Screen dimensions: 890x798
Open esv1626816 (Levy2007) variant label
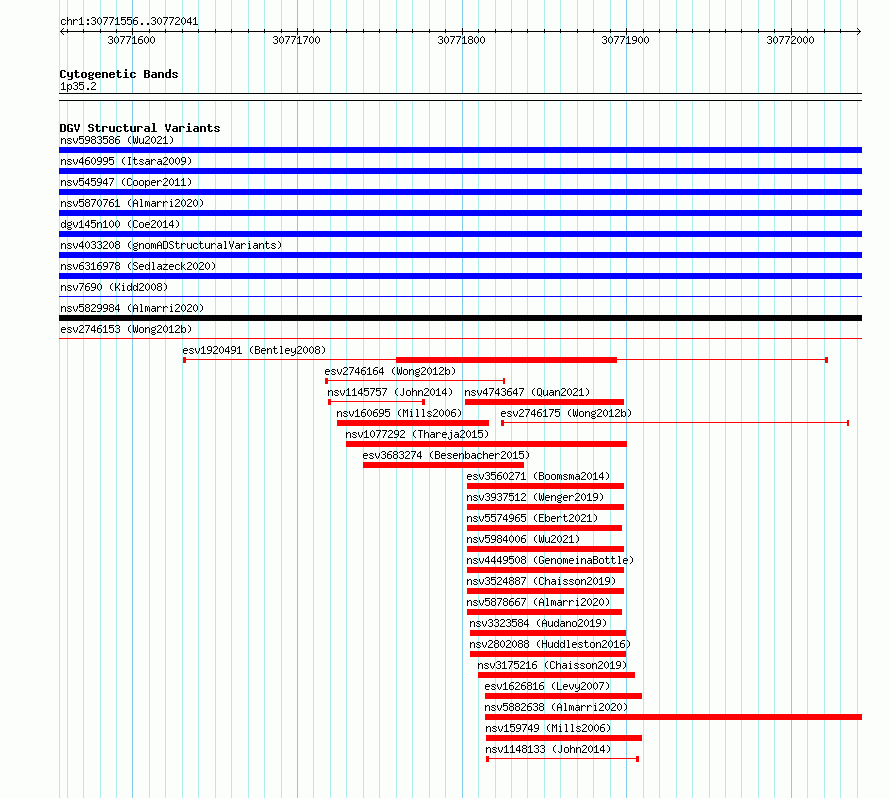547,686
